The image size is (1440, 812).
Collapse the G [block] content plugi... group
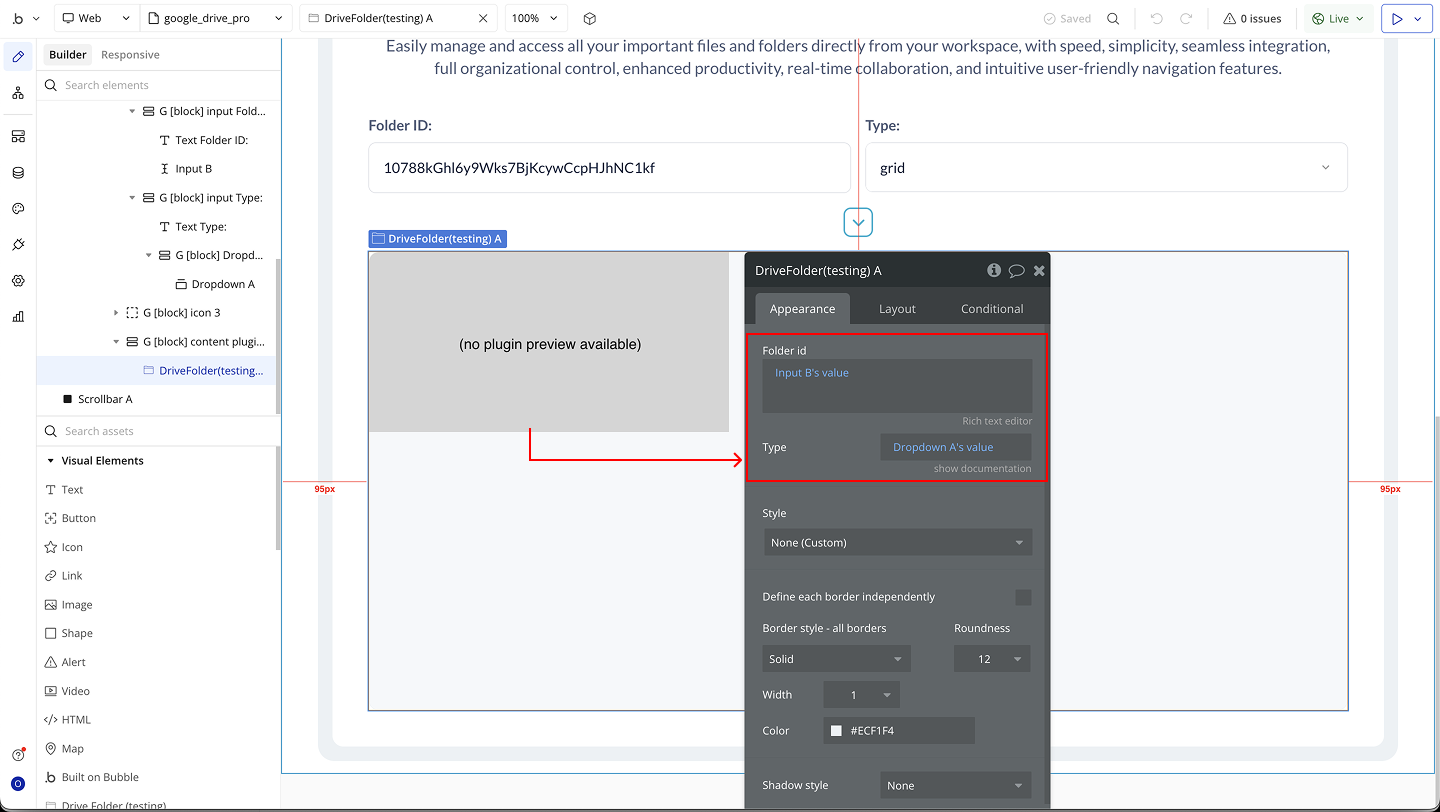pos(116,342)
